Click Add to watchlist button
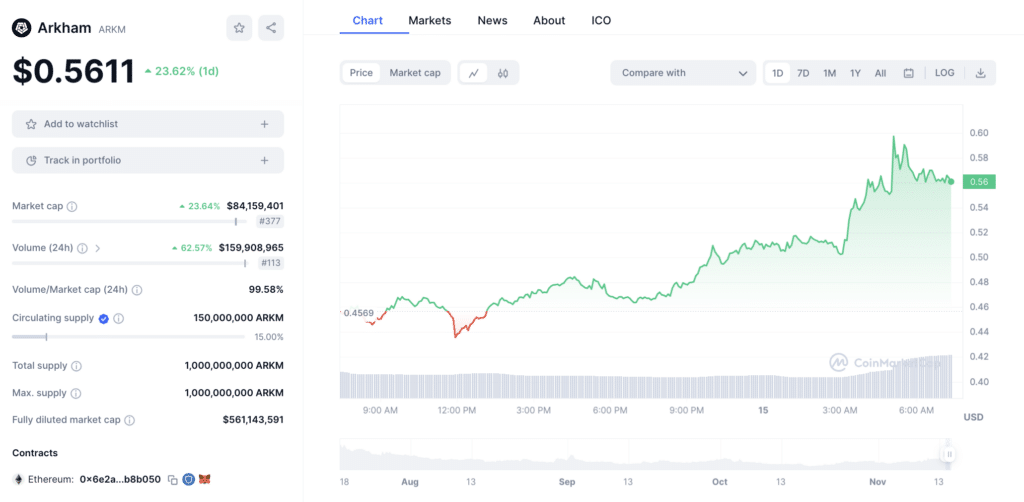 (x=148, y=124)
